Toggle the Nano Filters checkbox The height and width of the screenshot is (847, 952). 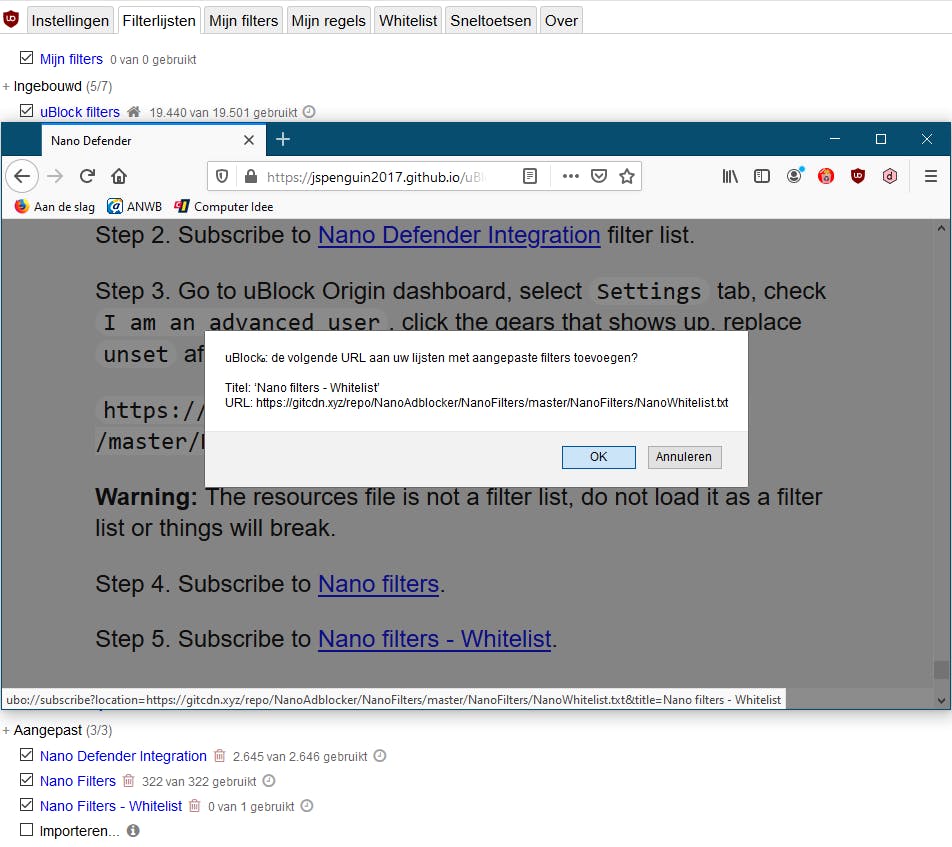26,780
